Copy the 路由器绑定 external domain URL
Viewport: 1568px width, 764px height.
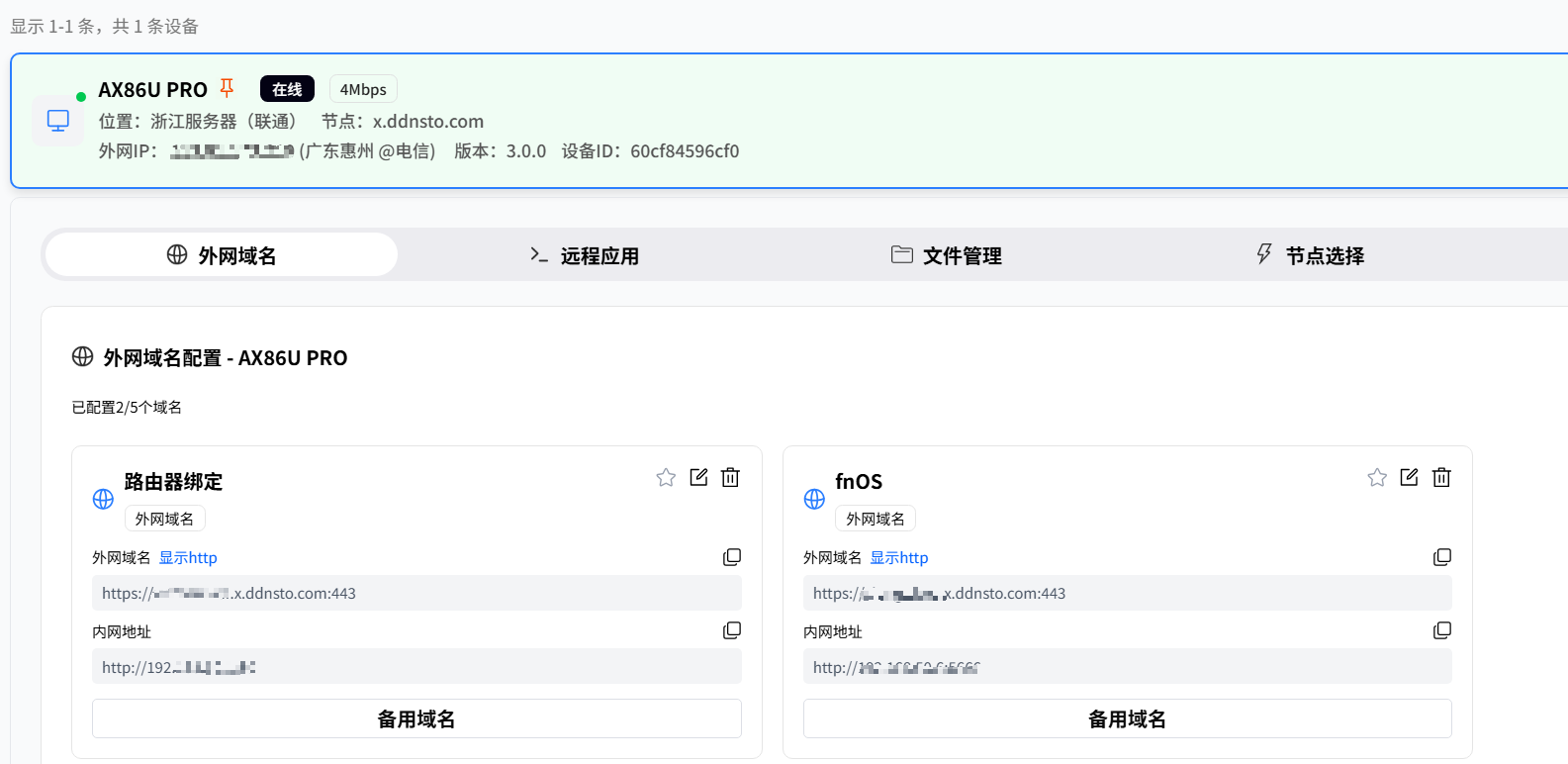732,557
